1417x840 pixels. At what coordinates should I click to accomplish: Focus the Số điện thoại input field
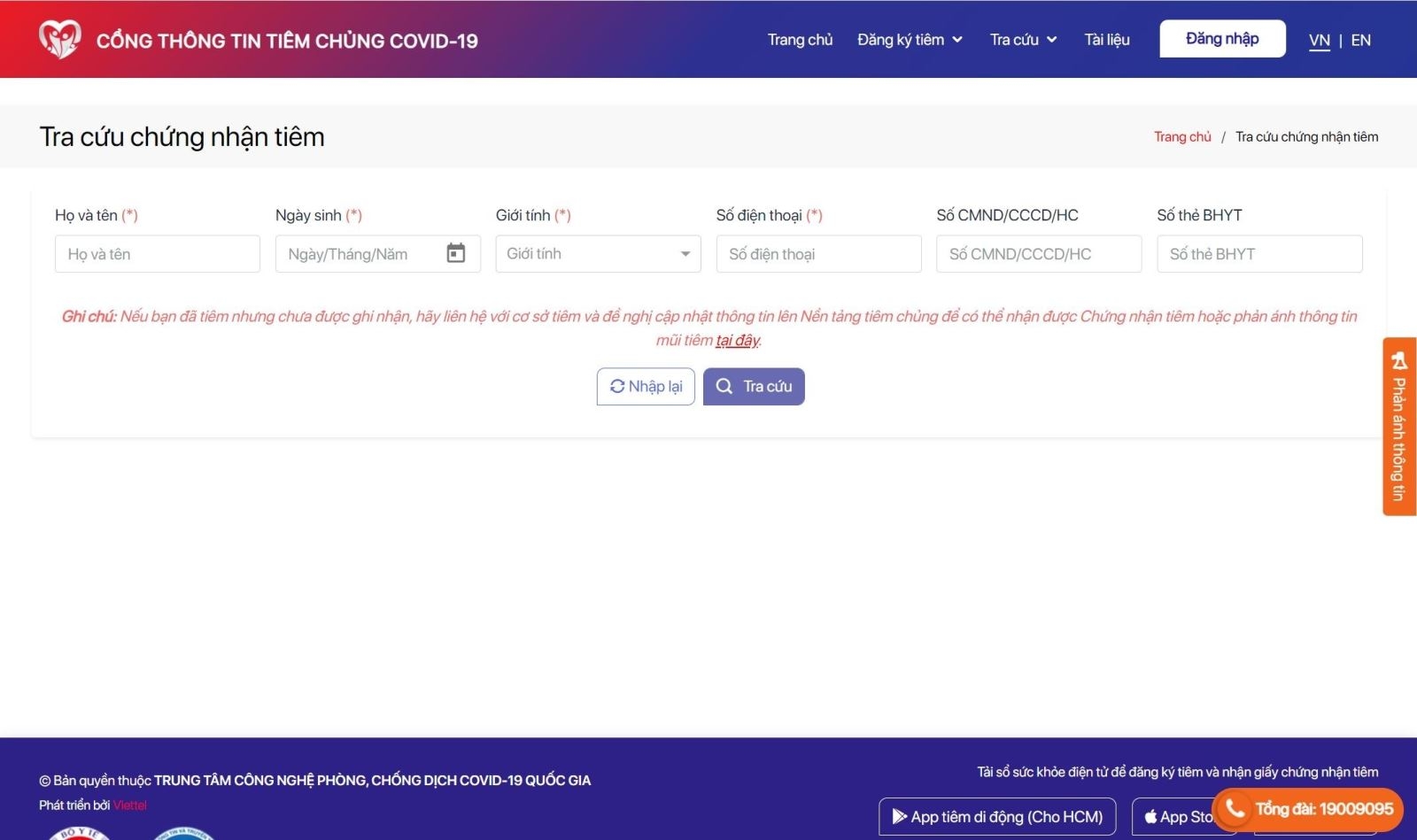point(819,254)
